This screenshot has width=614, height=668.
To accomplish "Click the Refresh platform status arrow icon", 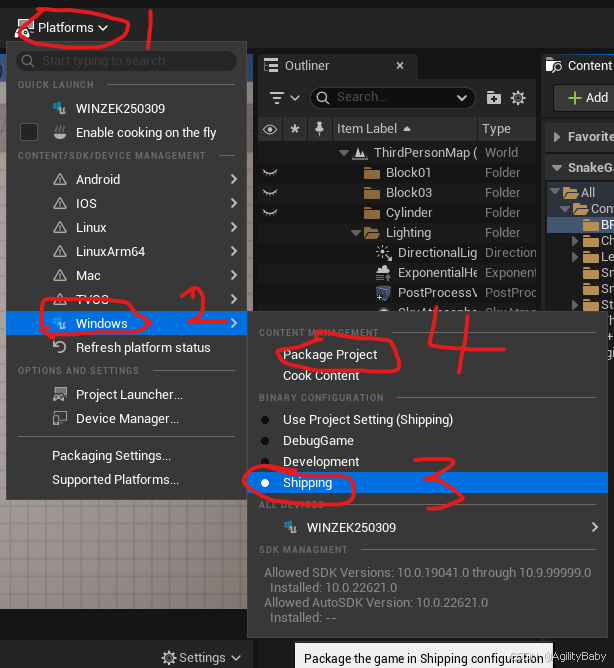I will tap(60, 347).
